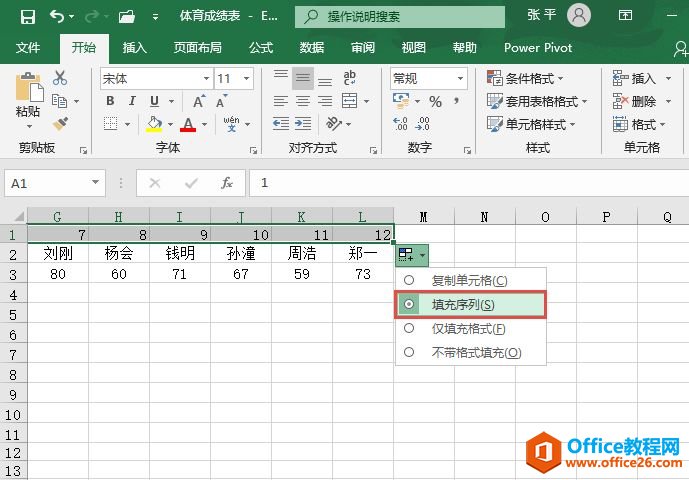Open file using the folder icon in the quick access toolbar
Viewport: 689px width, 480px height.
tap(127, 17)
